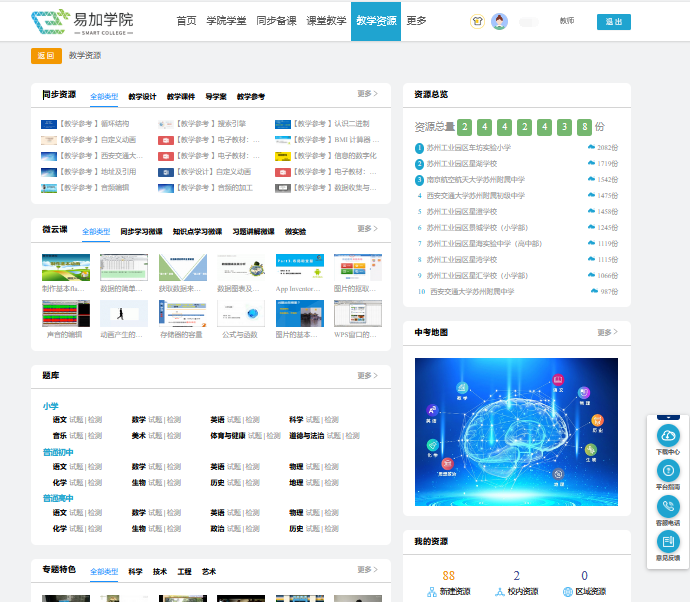The width and height of the screenshot is (690, 602).
Task: Click the file icon of 数据收集与...
Action: coord(283,188)
